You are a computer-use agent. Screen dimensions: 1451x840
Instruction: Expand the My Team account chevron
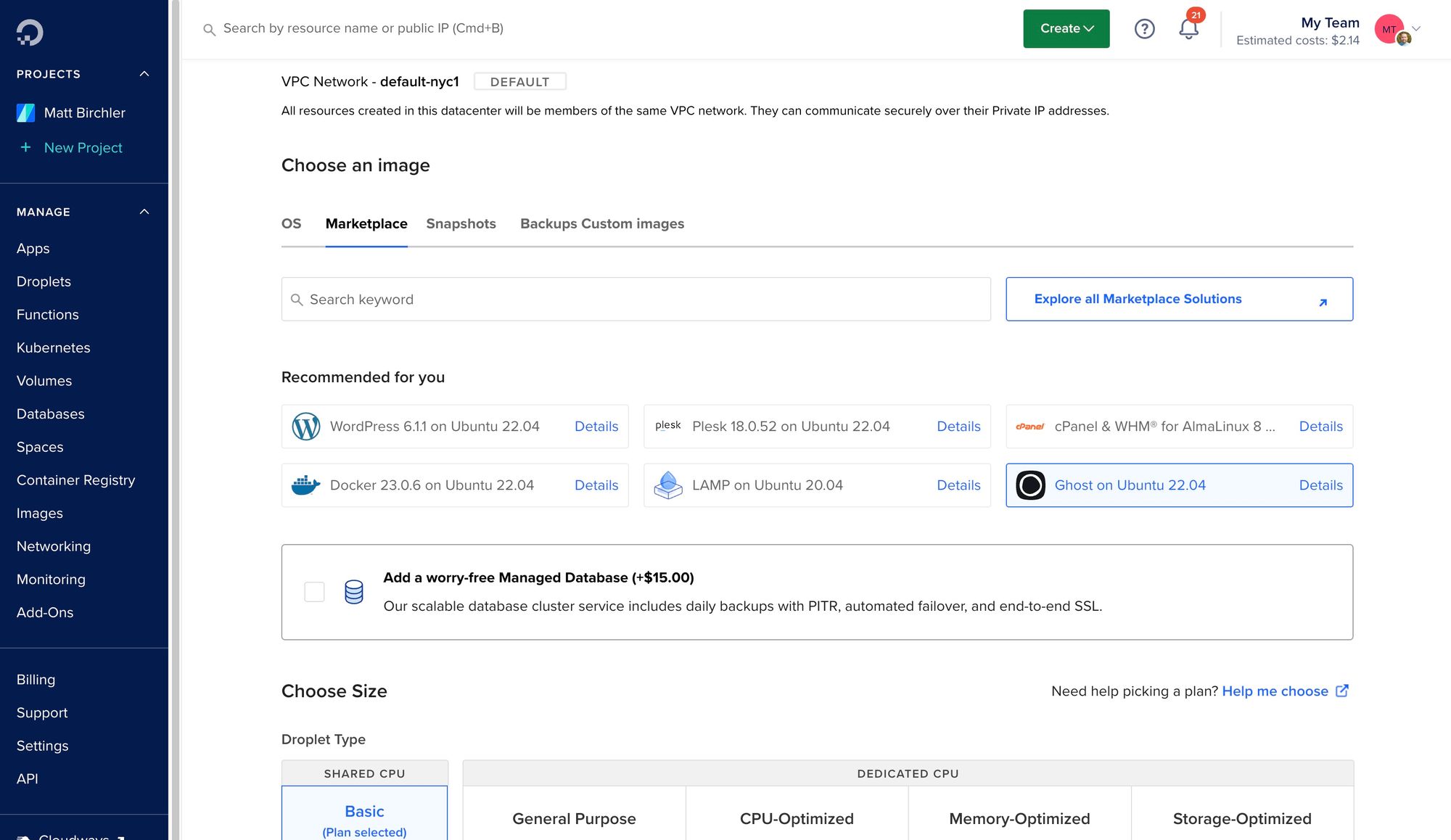point(1416,29)
